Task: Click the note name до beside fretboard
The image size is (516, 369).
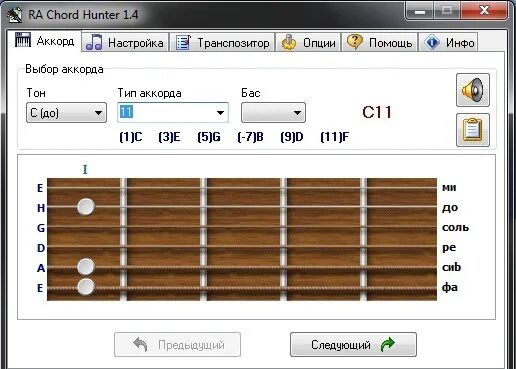Action: coord(450,208)
